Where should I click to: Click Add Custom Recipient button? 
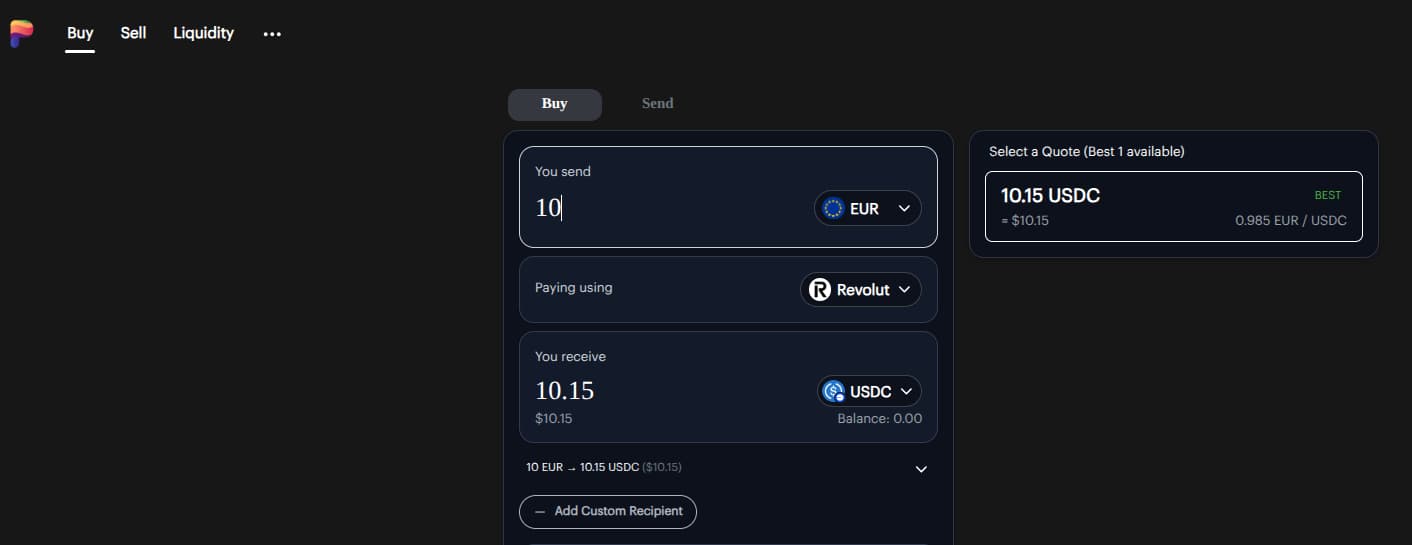coord(608,511)
